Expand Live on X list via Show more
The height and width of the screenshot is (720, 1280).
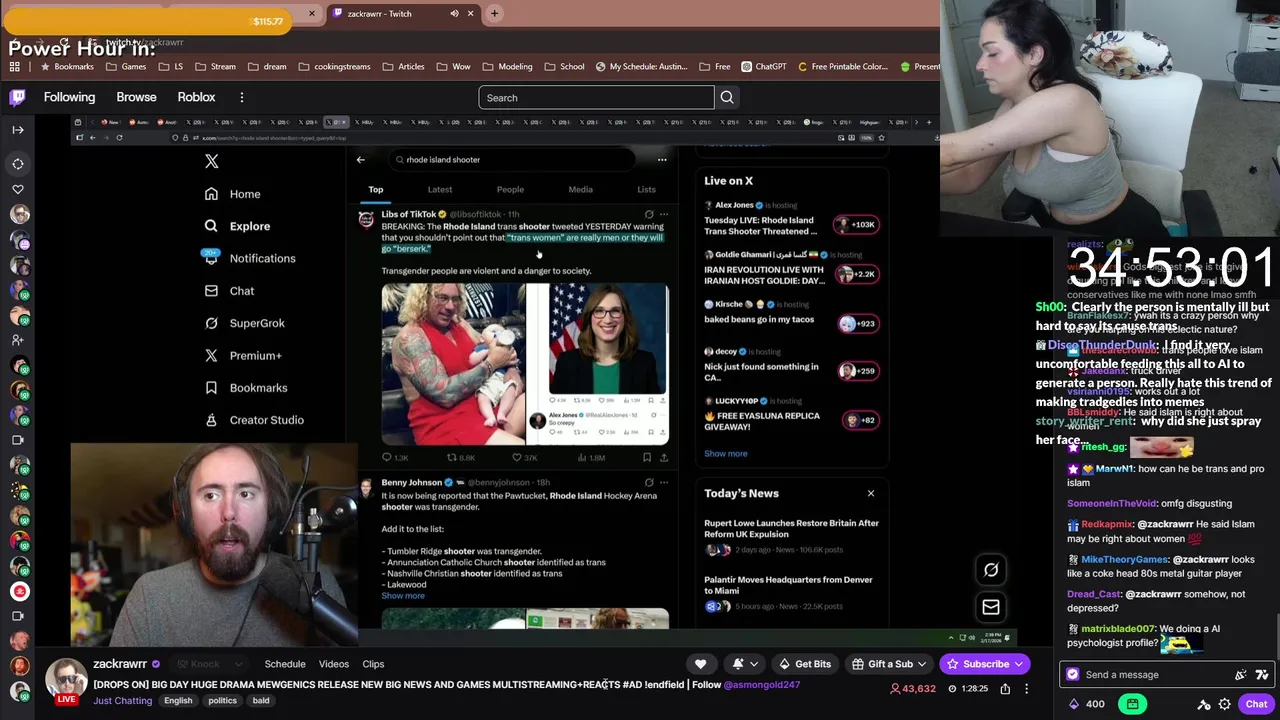tap(726, 453)
